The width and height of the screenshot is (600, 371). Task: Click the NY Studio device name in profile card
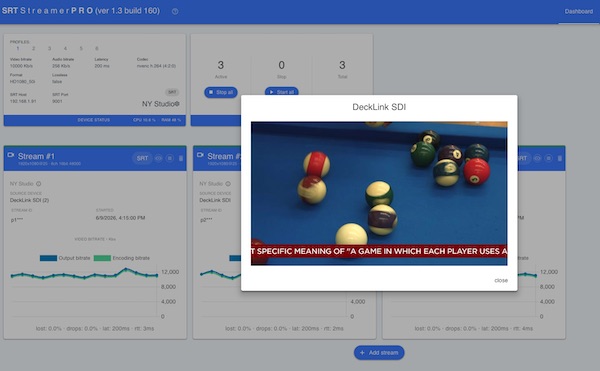click(161, 104)
